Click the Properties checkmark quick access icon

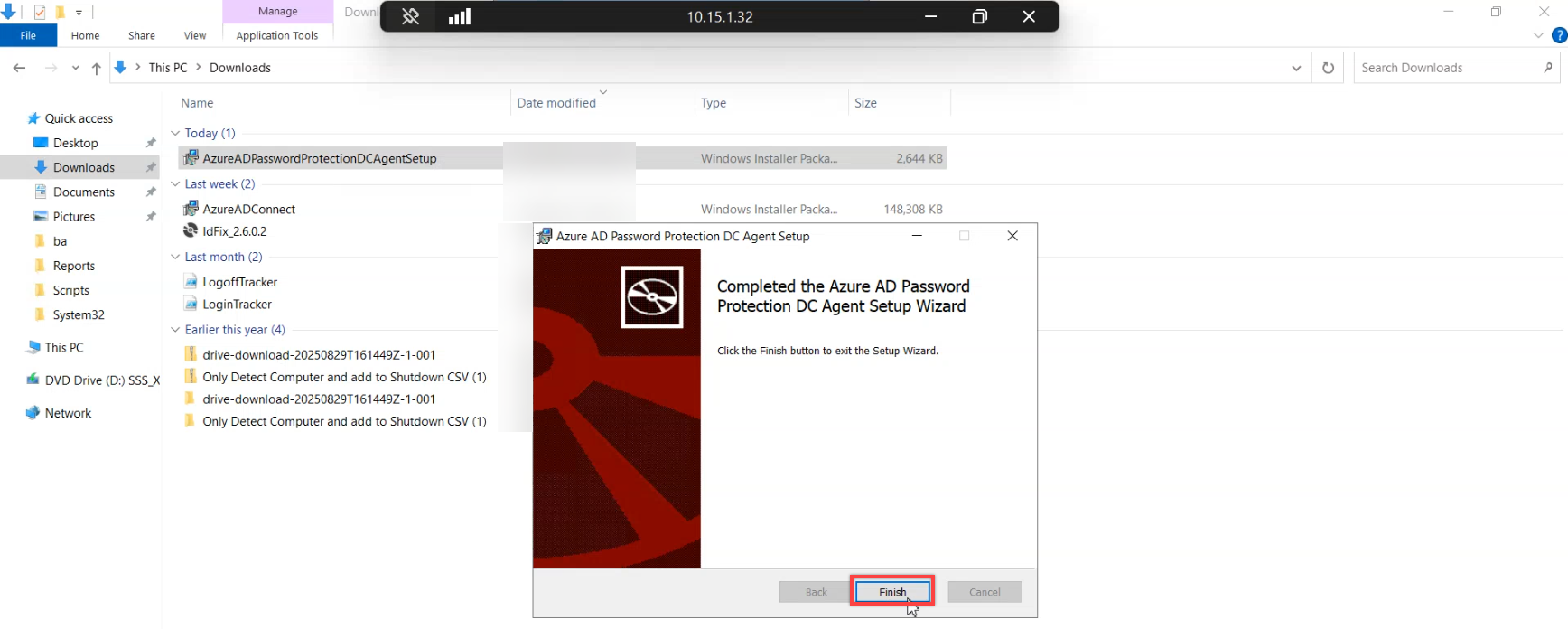40,13
